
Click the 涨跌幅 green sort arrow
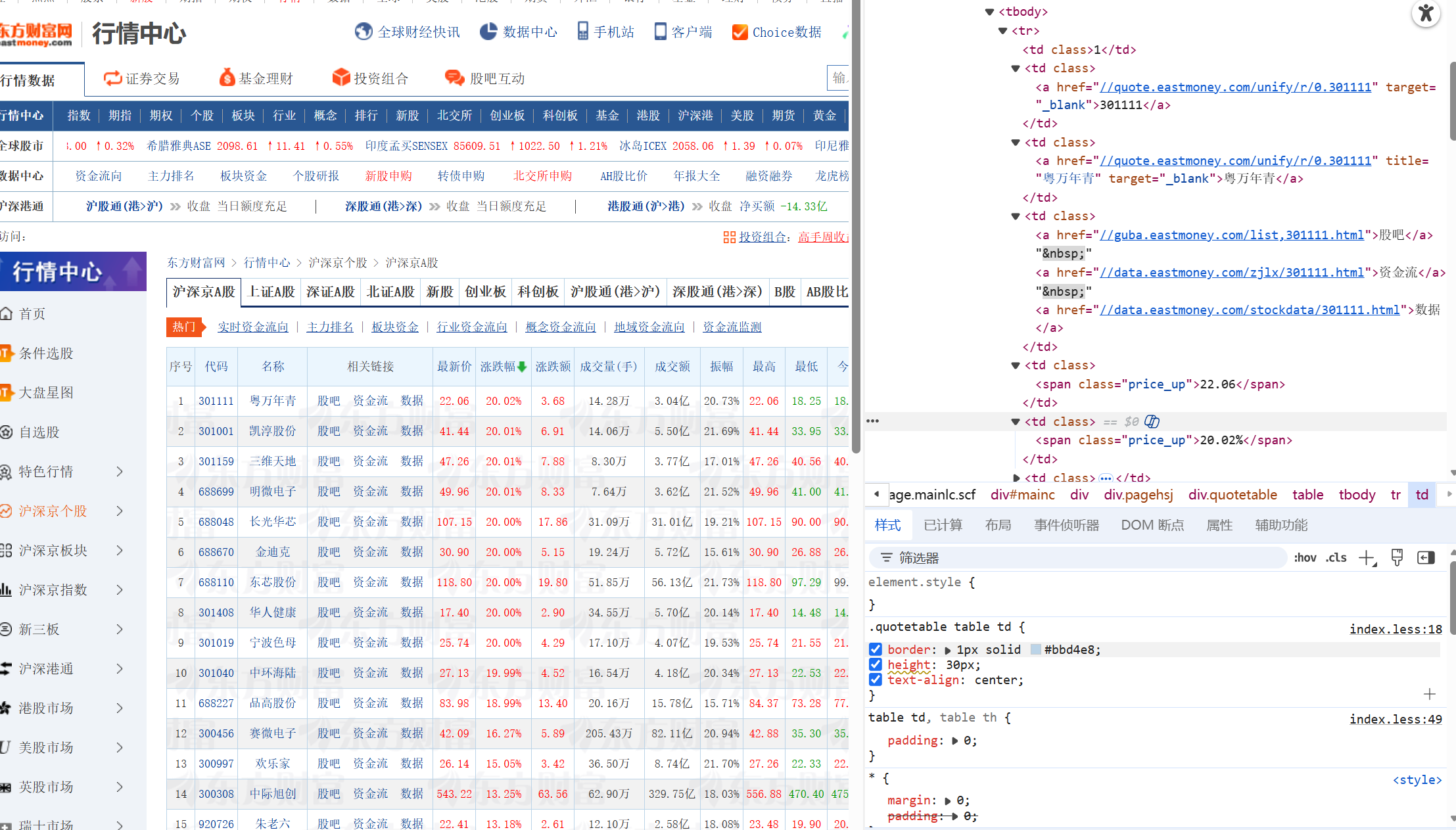point(522,367)
